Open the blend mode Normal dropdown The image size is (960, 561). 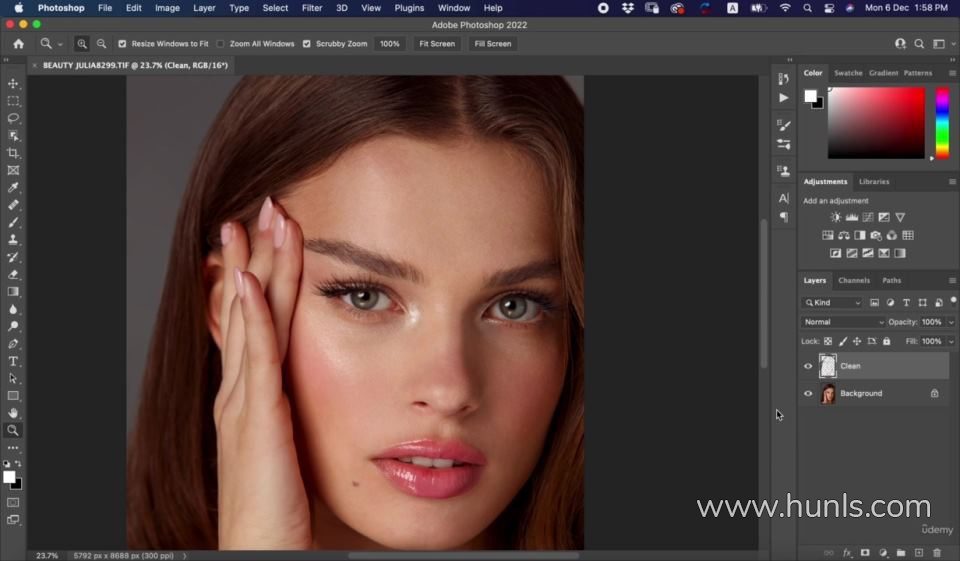coord(844,322)
